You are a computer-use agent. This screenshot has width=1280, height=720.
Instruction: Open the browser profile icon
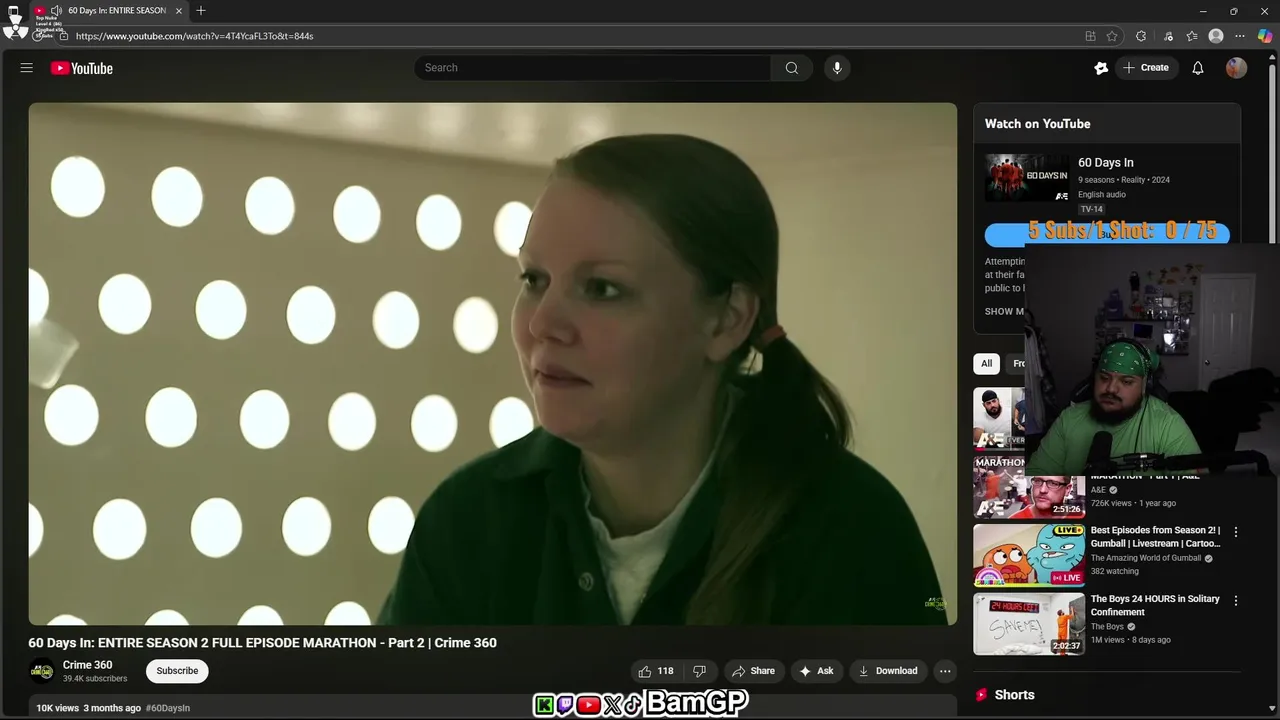coord(1216,36)
